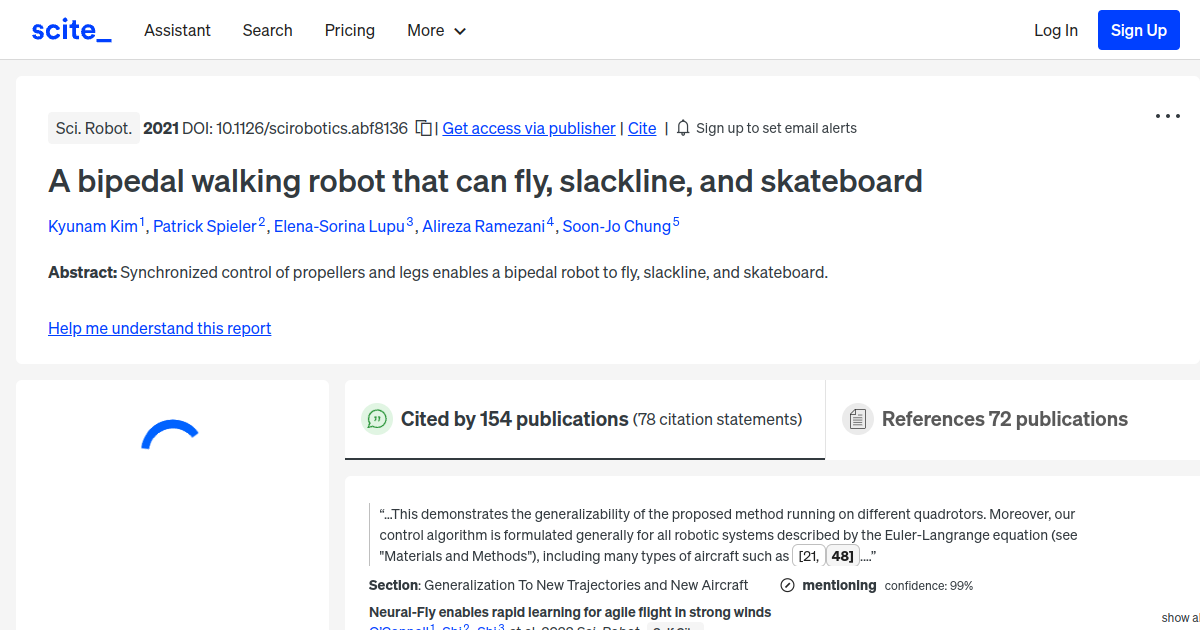Click the circled checkmark beside the mentioning label
Image resolution: width=1200 pixels, height=630 pixels.
(x=788, y=585)
